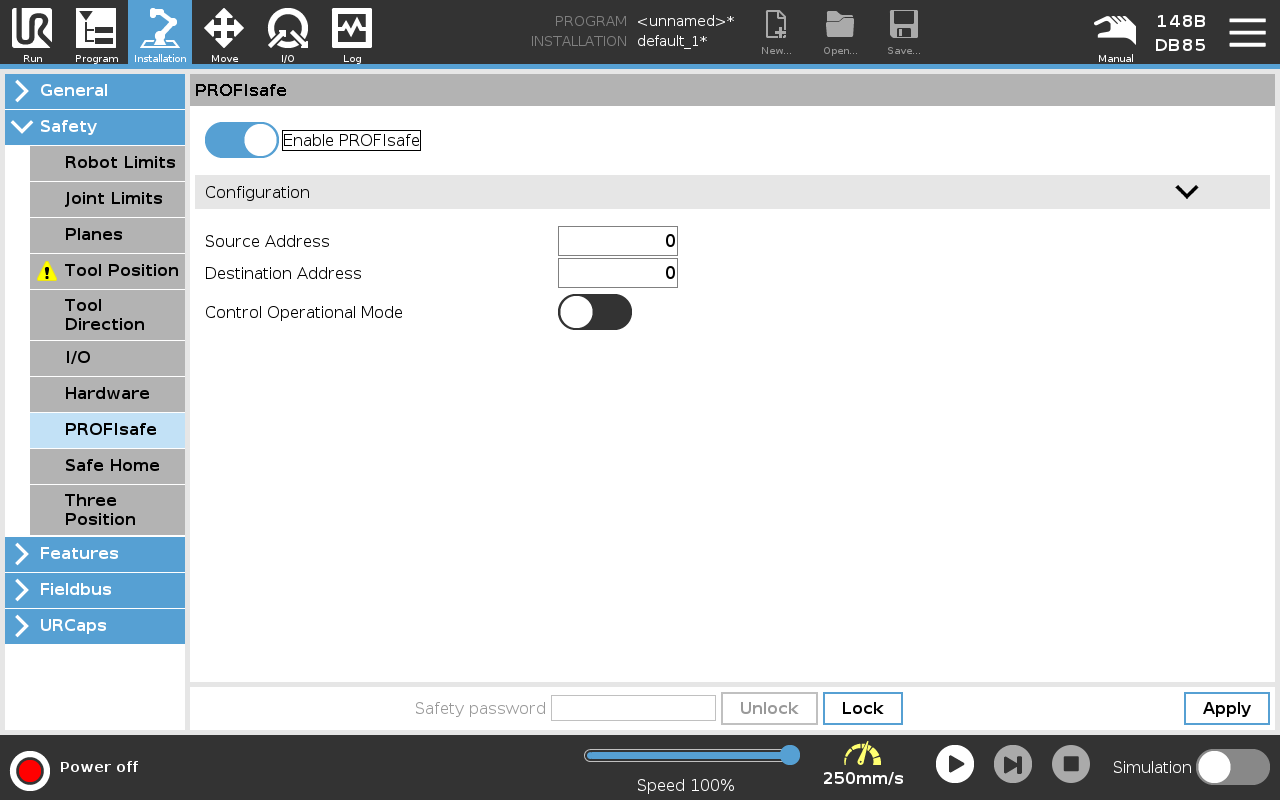Open Planes safety page

coord(107,235)
